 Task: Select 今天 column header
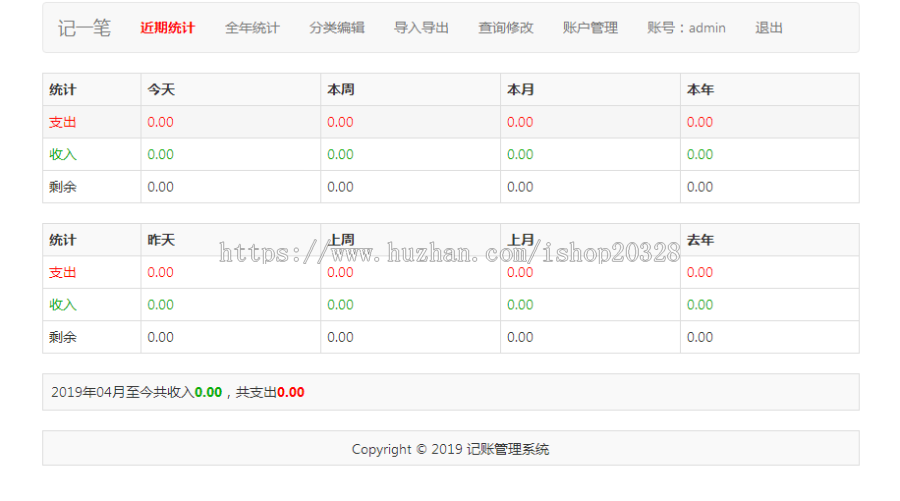tap(161, 90)
